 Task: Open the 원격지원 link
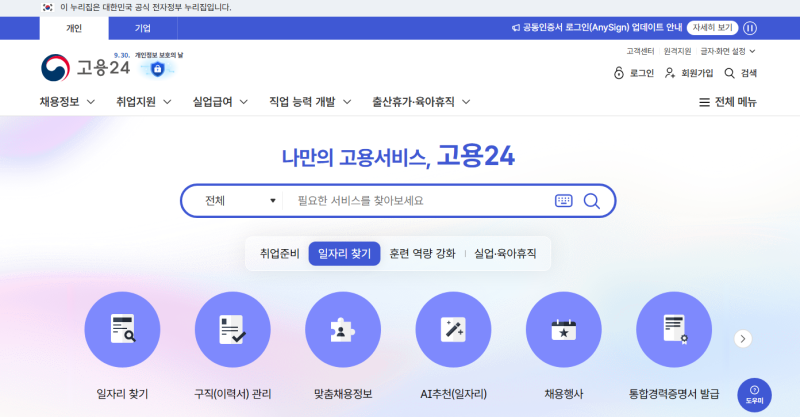click(x=677, y=52)
